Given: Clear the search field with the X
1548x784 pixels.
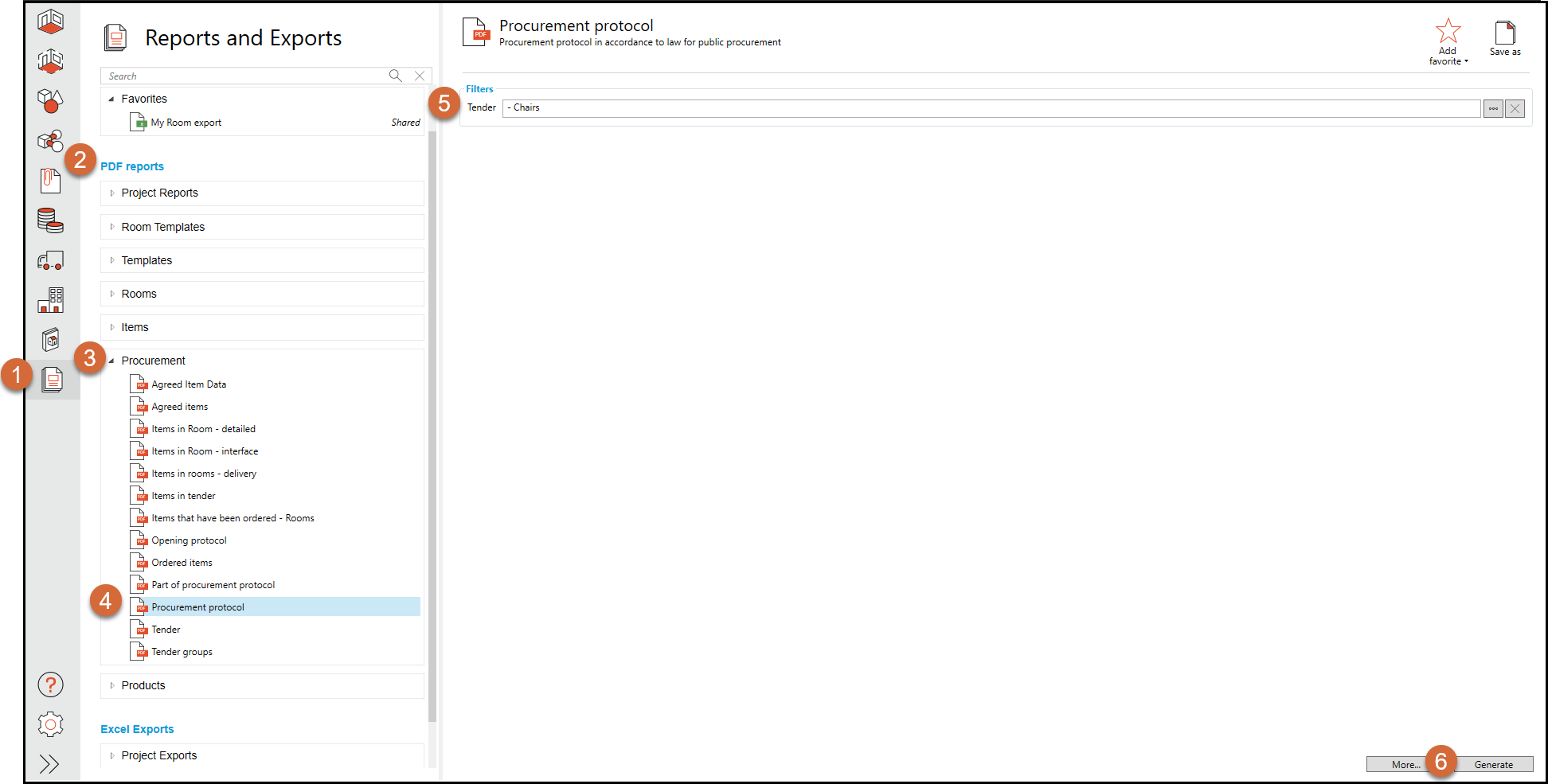Looking at the screenshot, I should [420, 76].
